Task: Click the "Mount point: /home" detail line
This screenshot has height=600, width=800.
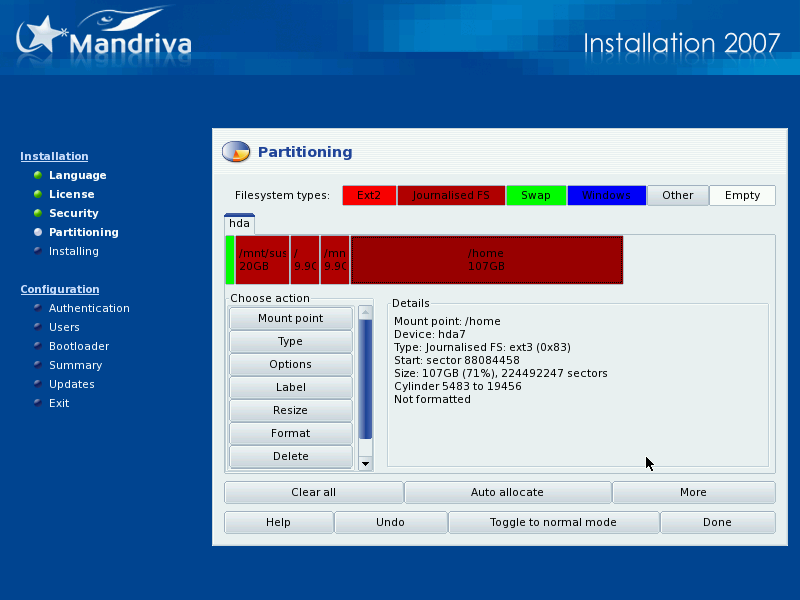Action: click(x=447, y=321)
